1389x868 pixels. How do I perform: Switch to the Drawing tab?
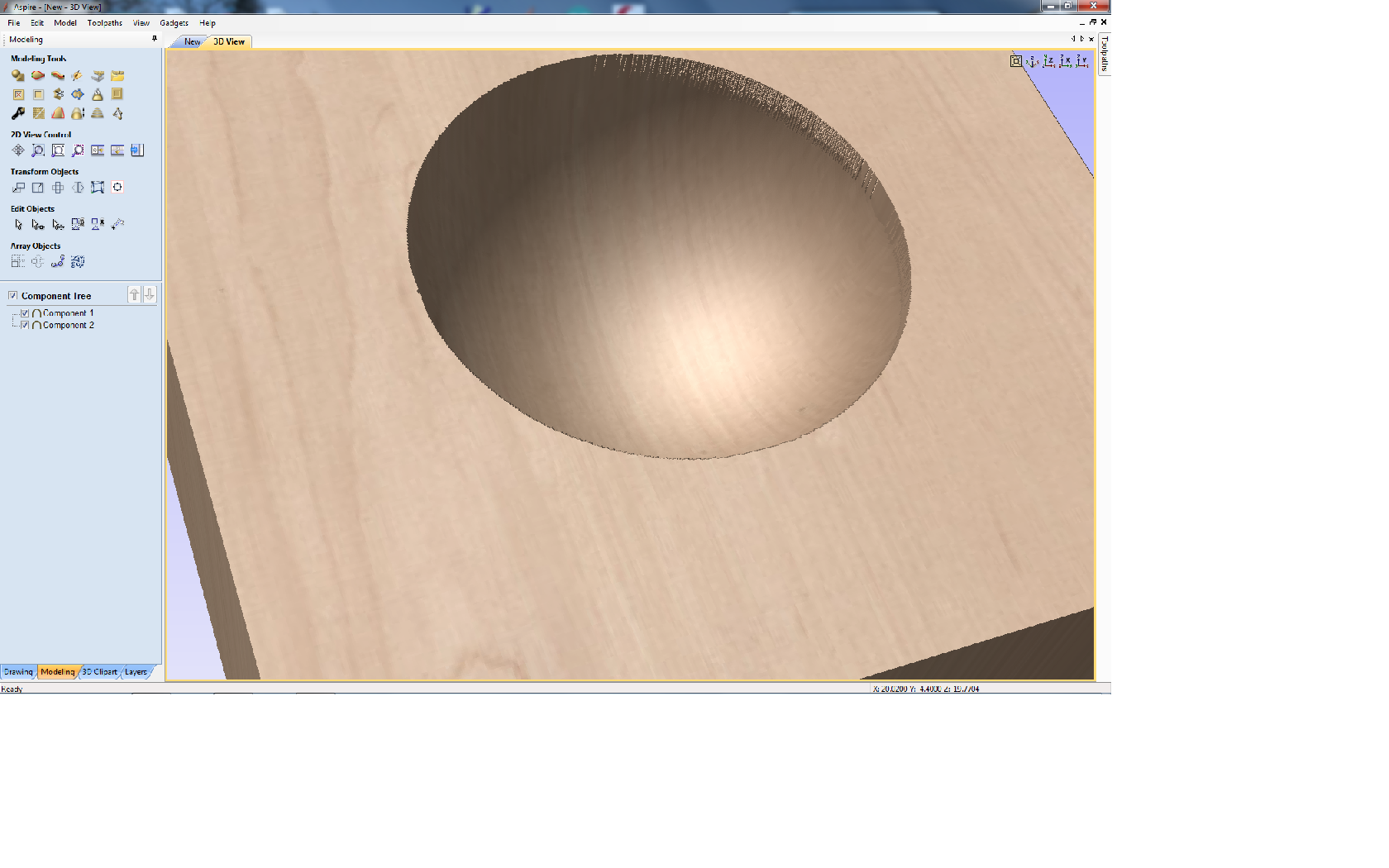[18, 672]
